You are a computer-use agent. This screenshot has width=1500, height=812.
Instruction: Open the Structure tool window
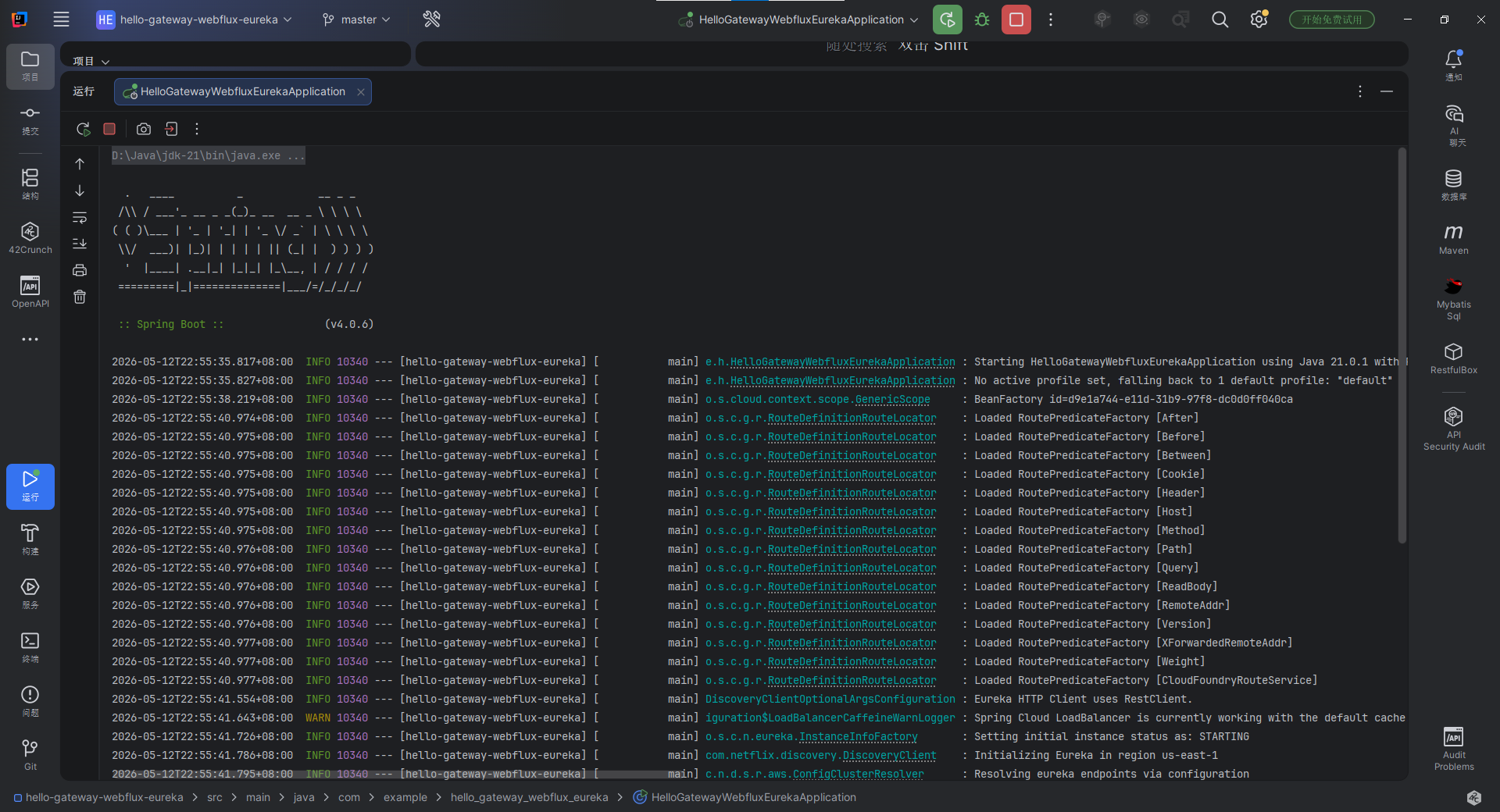click(30, 184)
